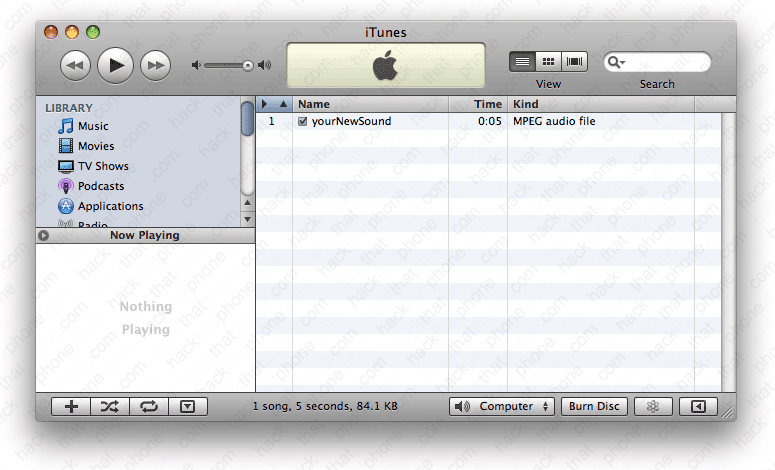Switch to Cover Flow view
Viewport: 775px width, 470px height.
pyautogui.click(x=574, y=62)
